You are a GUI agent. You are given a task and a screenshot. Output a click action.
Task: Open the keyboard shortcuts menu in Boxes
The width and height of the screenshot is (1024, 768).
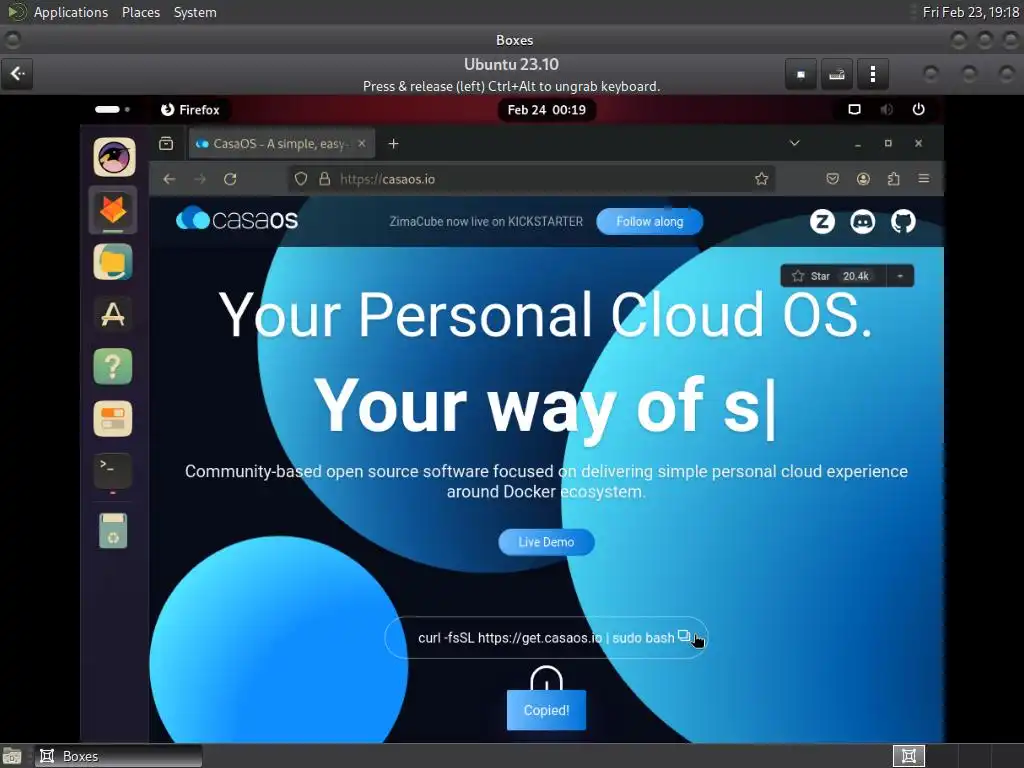837,74
